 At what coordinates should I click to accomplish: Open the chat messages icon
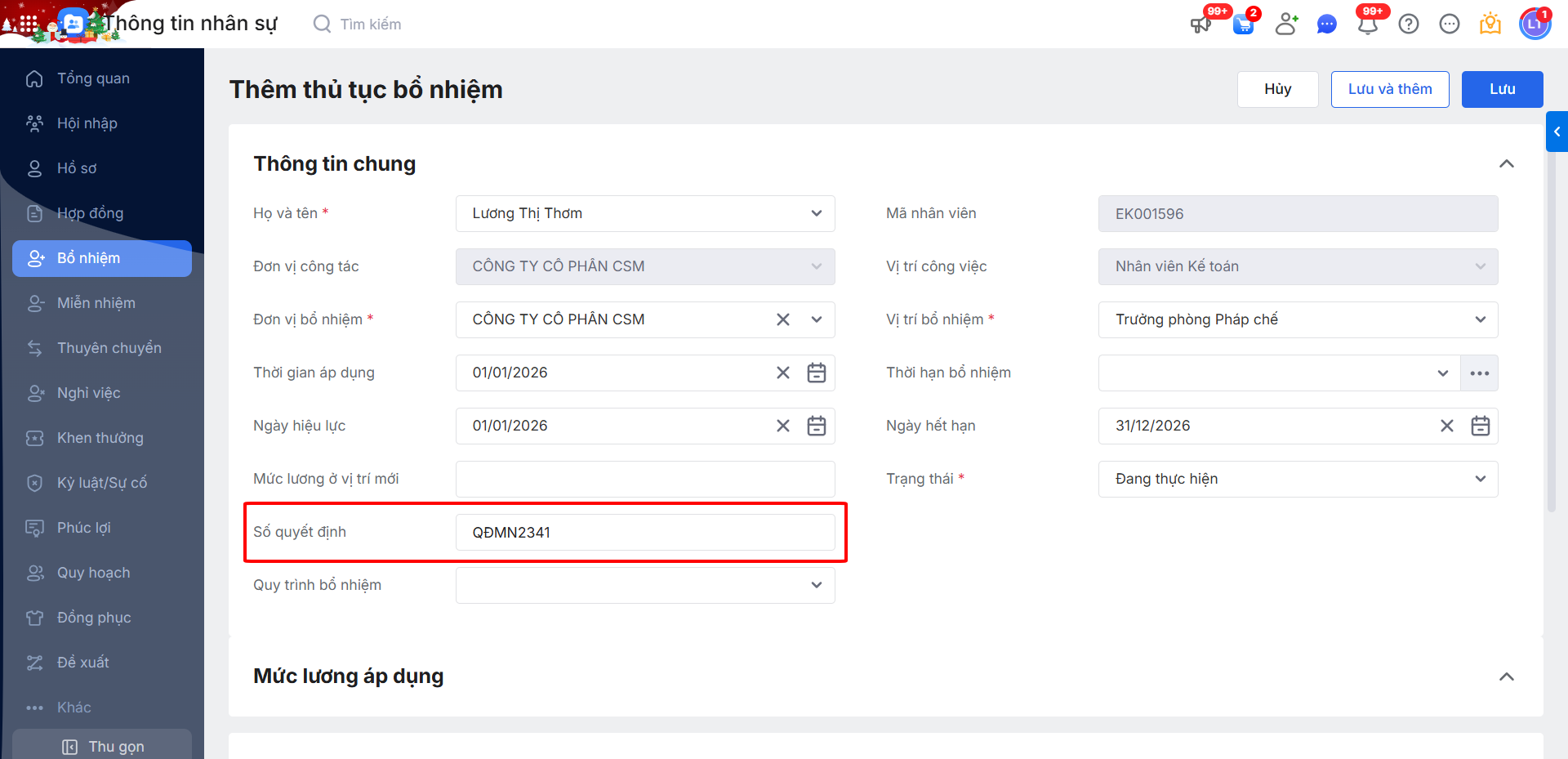1327,25
